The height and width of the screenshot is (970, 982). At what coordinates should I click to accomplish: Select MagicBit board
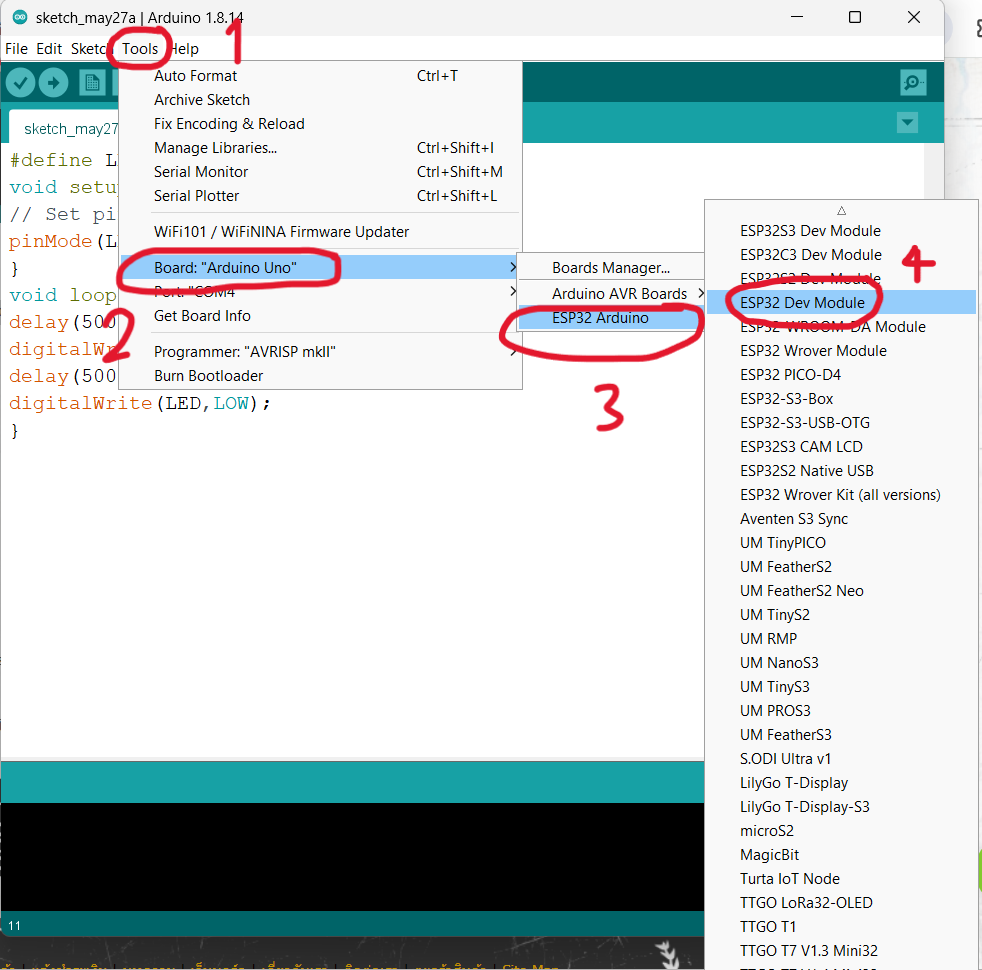point(841,855)
